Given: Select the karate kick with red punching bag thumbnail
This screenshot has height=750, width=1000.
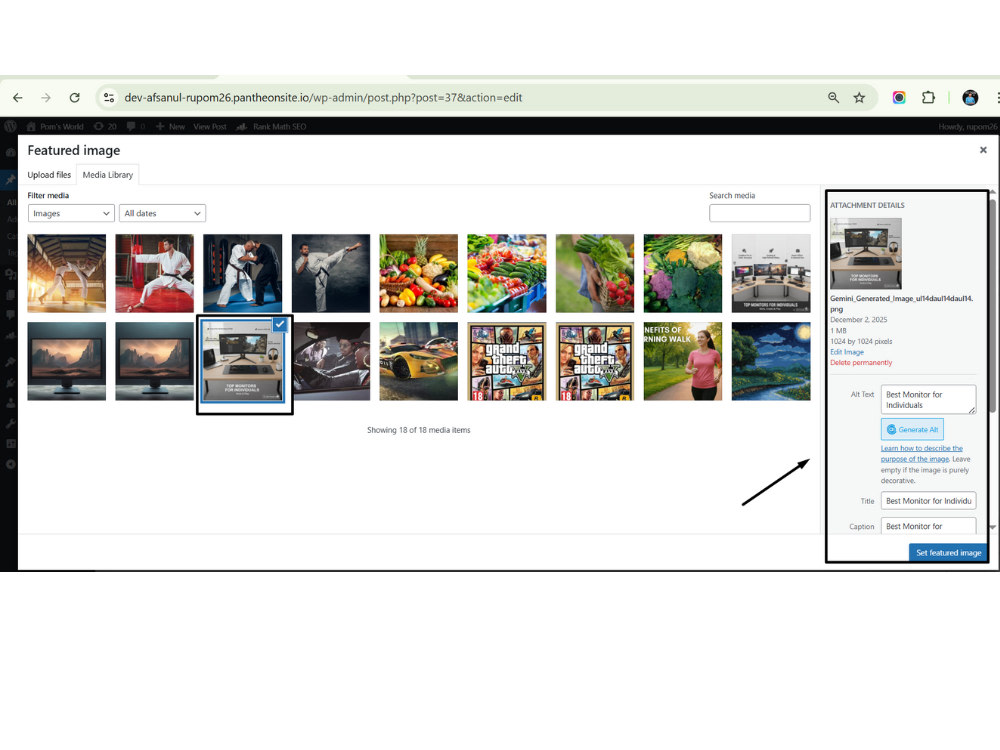Looking at the screenshot, I should coord(154,273).
